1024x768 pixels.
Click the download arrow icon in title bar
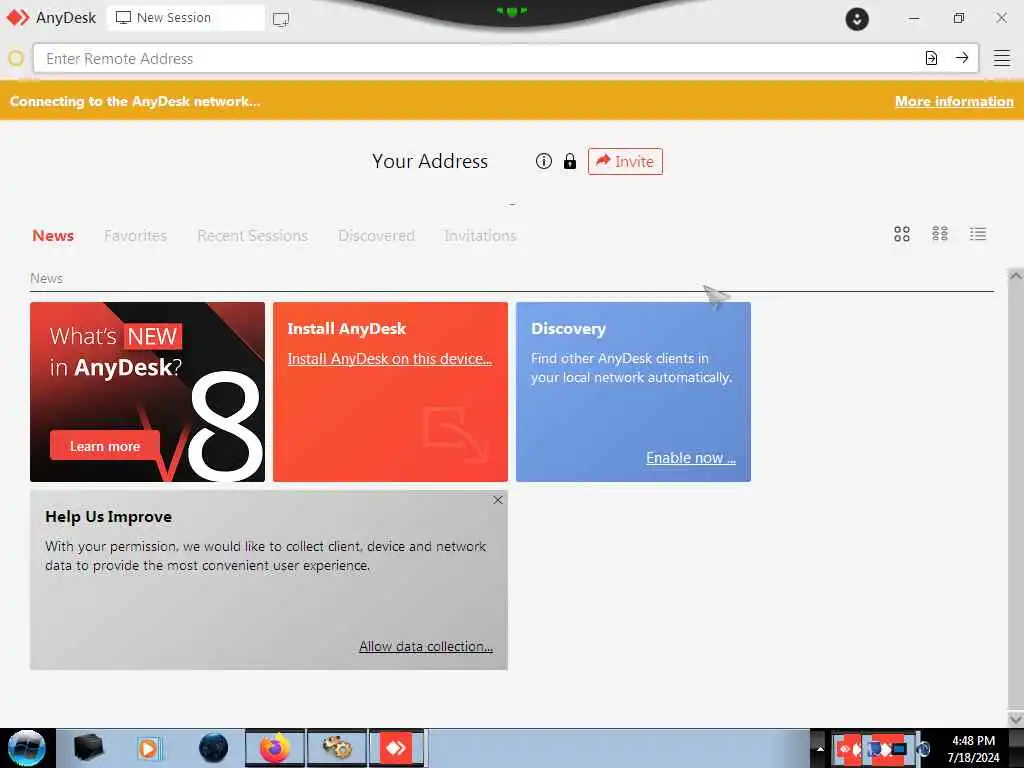[857, 19]
